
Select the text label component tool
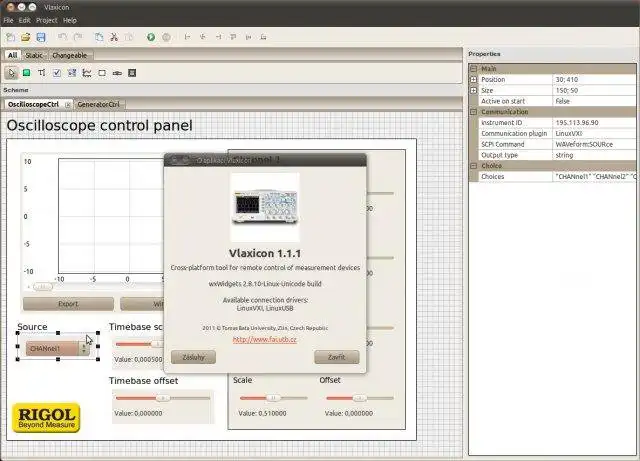[42, 73]
